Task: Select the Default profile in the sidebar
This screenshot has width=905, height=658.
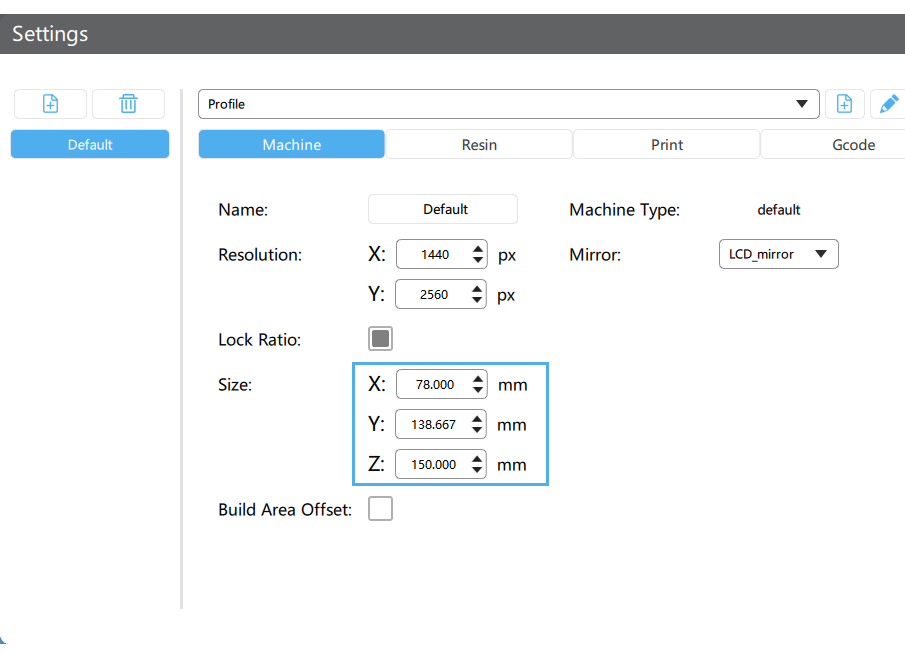Action: click(89, 144)
